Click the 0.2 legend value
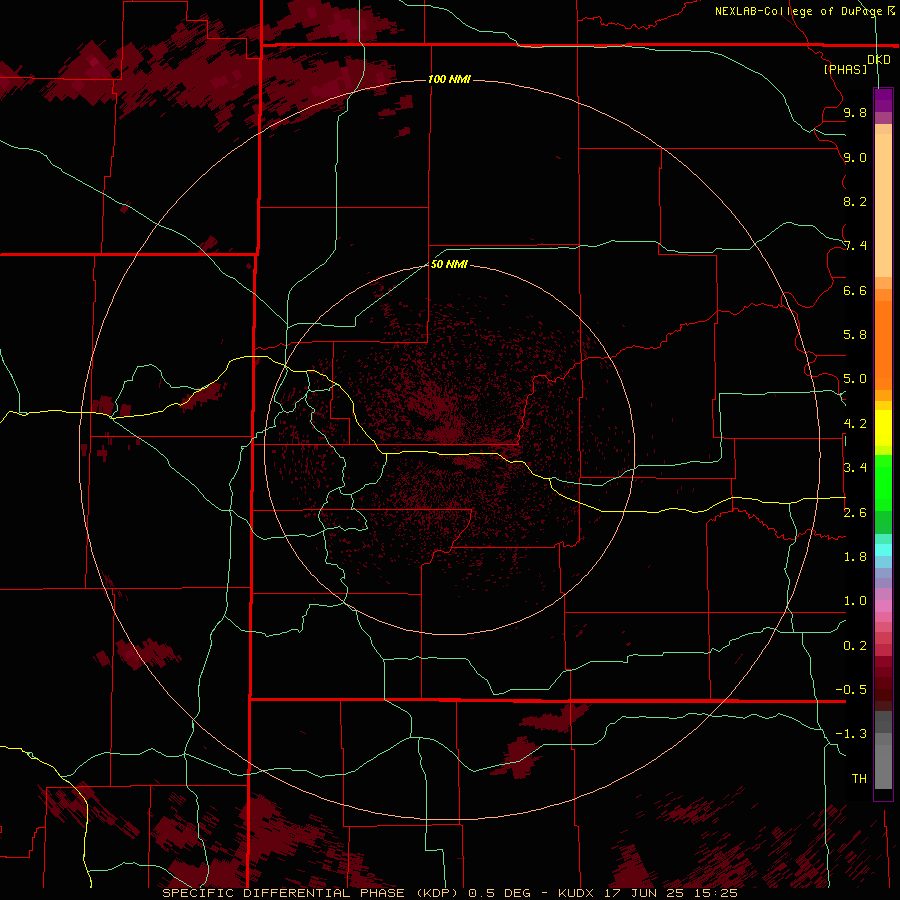Viewport: 900px width, 900px height. click(x=855, y=646)
